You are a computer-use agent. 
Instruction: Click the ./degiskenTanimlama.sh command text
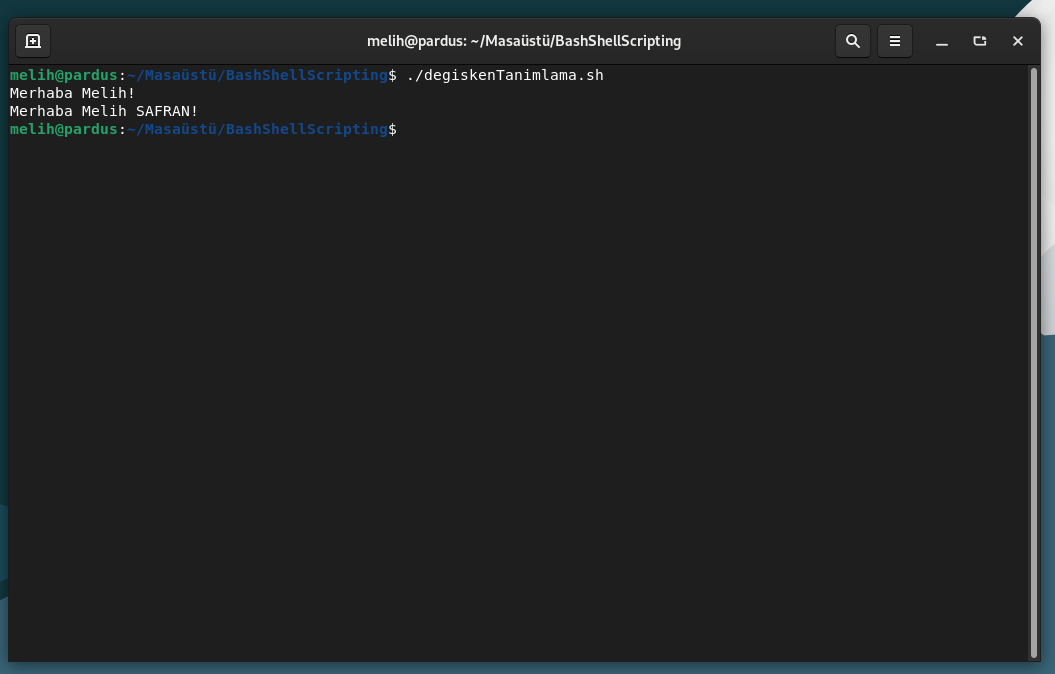pyautogui.click(x=505, y=75)
